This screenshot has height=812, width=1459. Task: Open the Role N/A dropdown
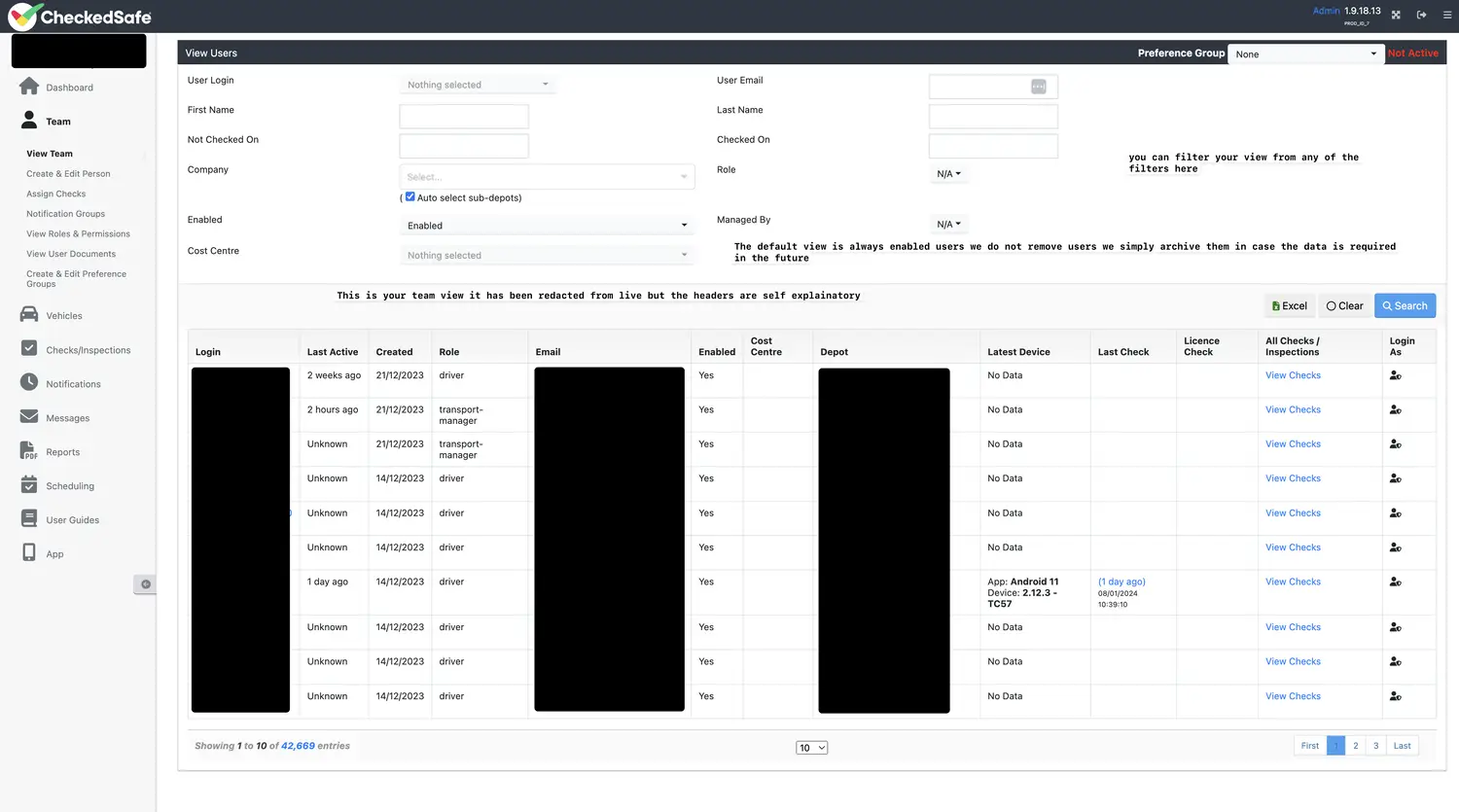click(948, 173)
